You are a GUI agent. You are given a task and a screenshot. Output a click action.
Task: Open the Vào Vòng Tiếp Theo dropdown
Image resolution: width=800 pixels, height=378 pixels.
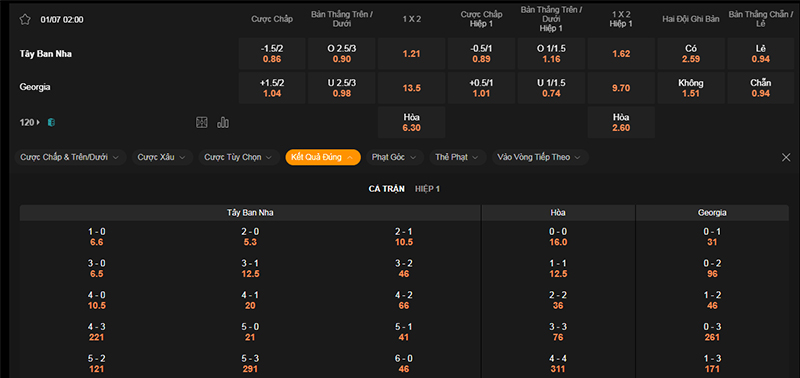[x=540, y=157]
